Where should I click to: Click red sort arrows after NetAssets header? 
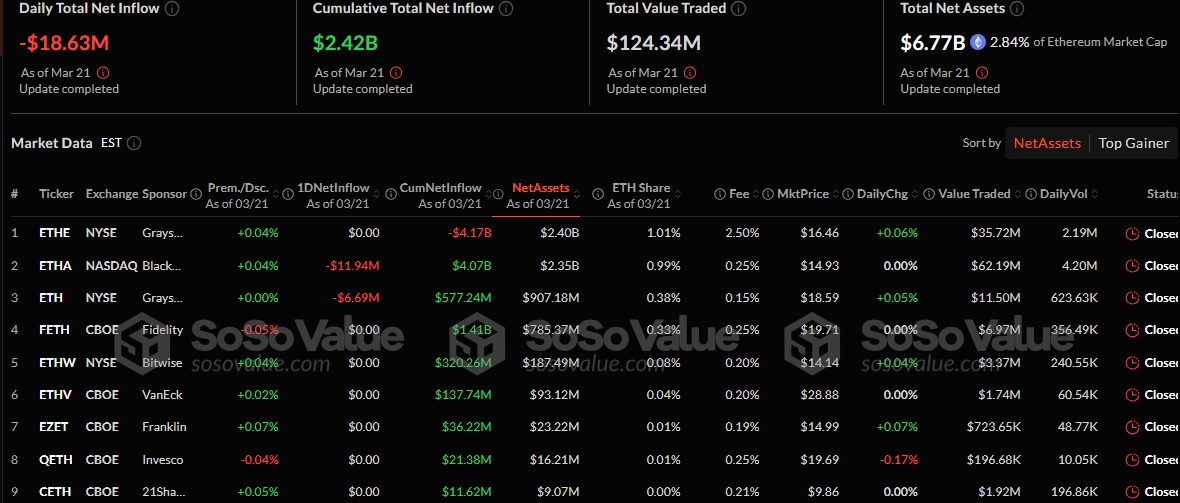[577, 196]
